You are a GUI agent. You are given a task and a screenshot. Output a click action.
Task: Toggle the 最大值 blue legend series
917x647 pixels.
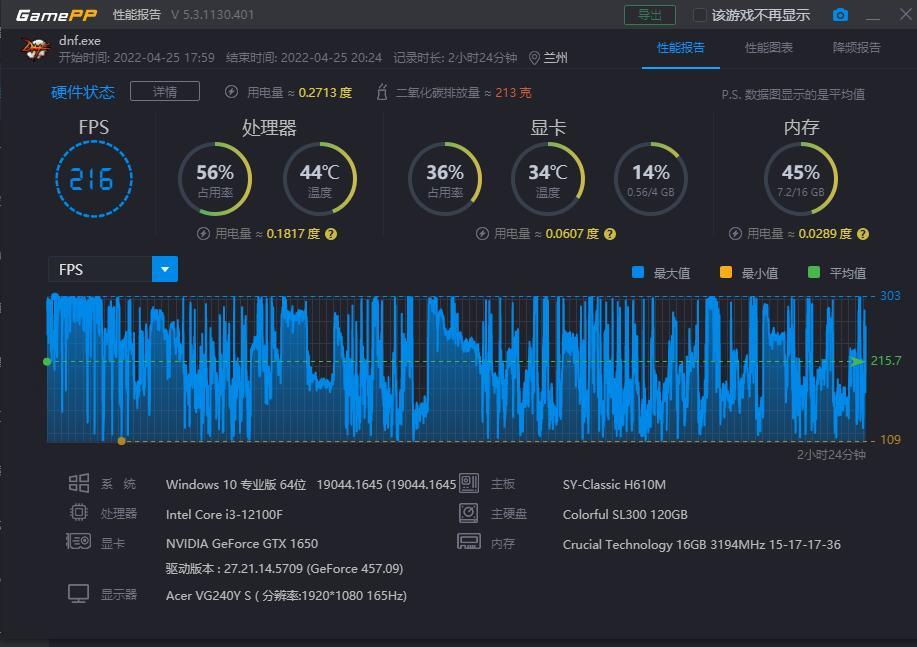[x=638, y=273]
